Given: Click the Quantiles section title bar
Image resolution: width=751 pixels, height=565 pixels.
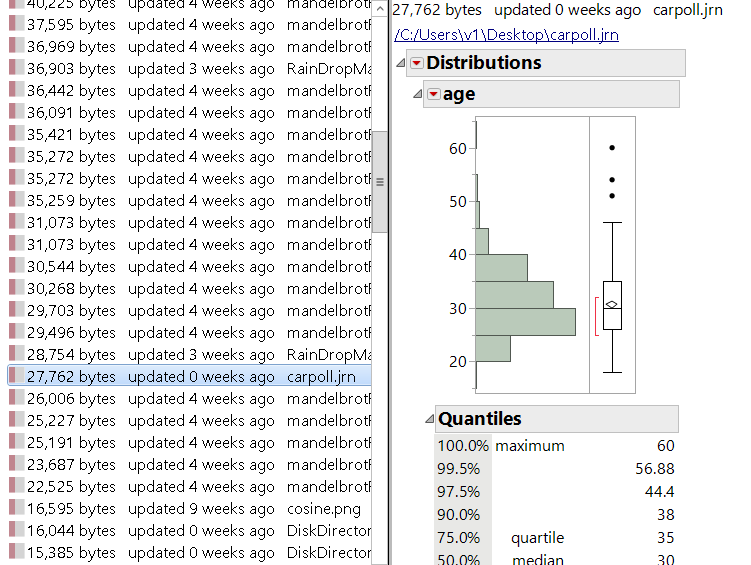Looking at the screenshot, I should coord(556,419).
